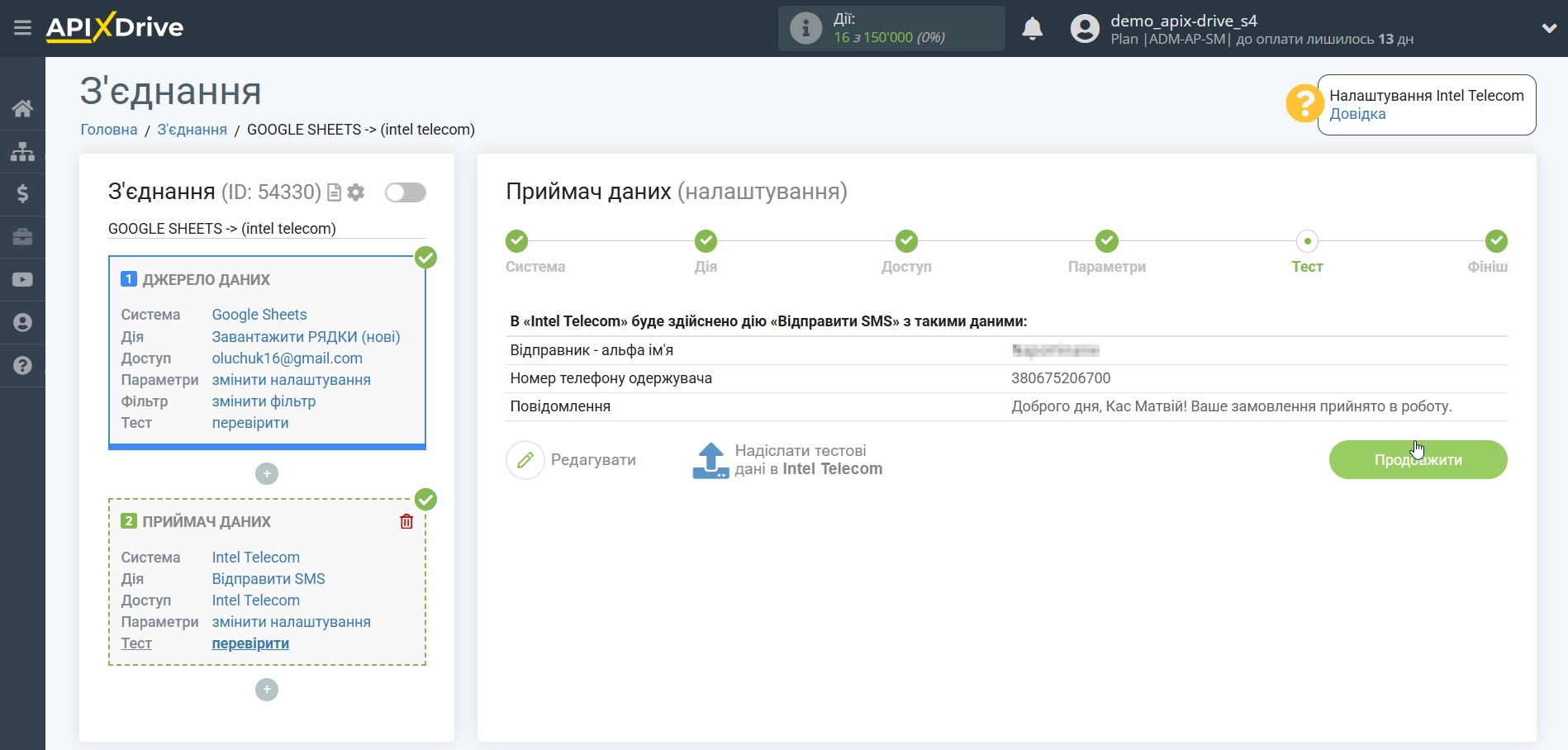
Task: Send test data to Intel Telecom
Action: click(787, 460)
